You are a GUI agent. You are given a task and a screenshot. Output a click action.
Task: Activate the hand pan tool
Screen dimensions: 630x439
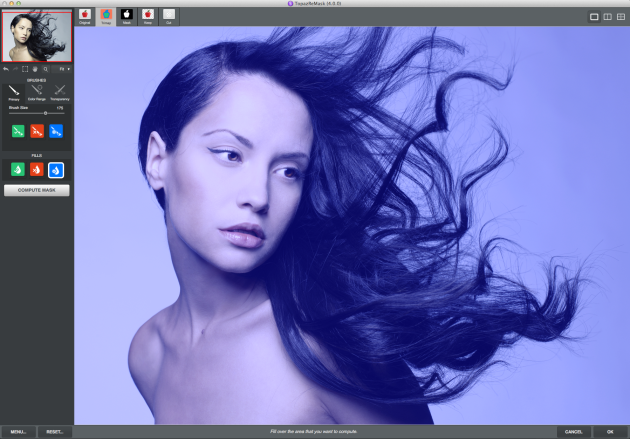point(35,69)
